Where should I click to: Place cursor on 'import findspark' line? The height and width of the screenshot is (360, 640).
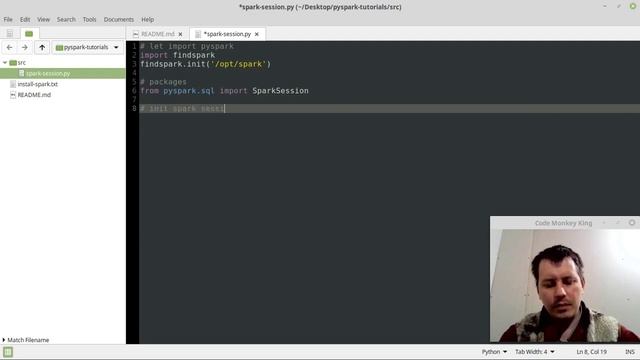click(178, 55)
